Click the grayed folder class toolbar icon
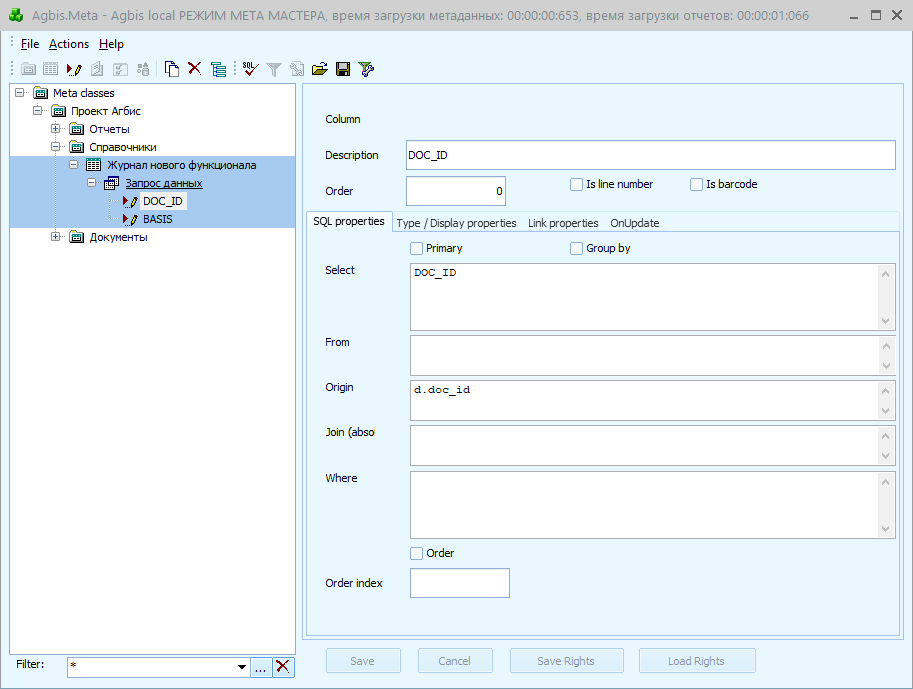The image size is (913, 689). click(28, 69)
